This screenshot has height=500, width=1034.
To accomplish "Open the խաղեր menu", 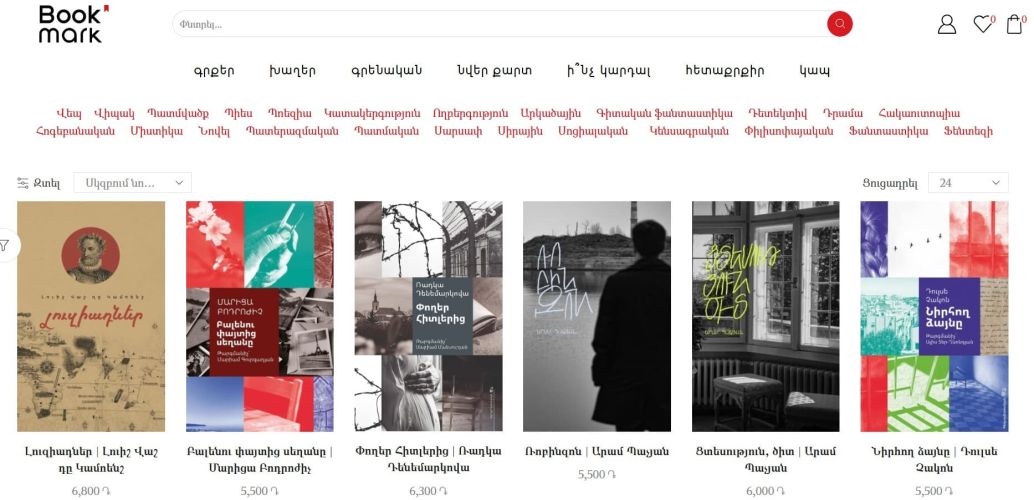I will pyautogui.click(x=292, y=71).
